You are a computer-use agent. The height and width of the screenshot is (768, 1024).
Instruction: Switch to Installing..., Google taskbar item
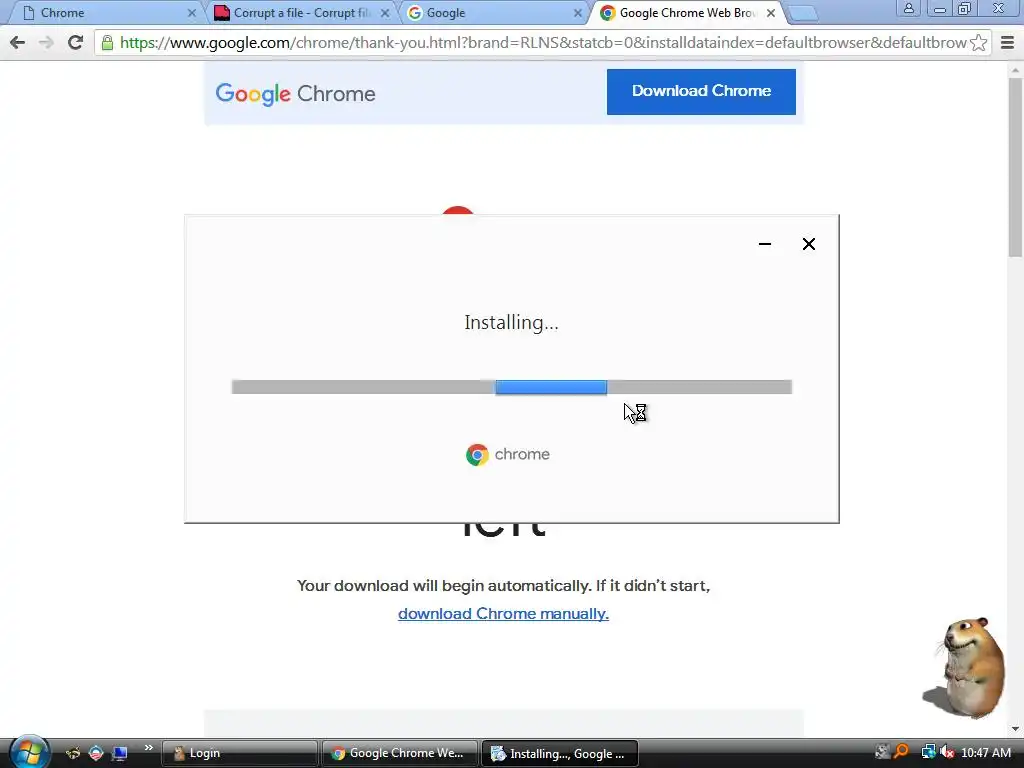point(559,753)
